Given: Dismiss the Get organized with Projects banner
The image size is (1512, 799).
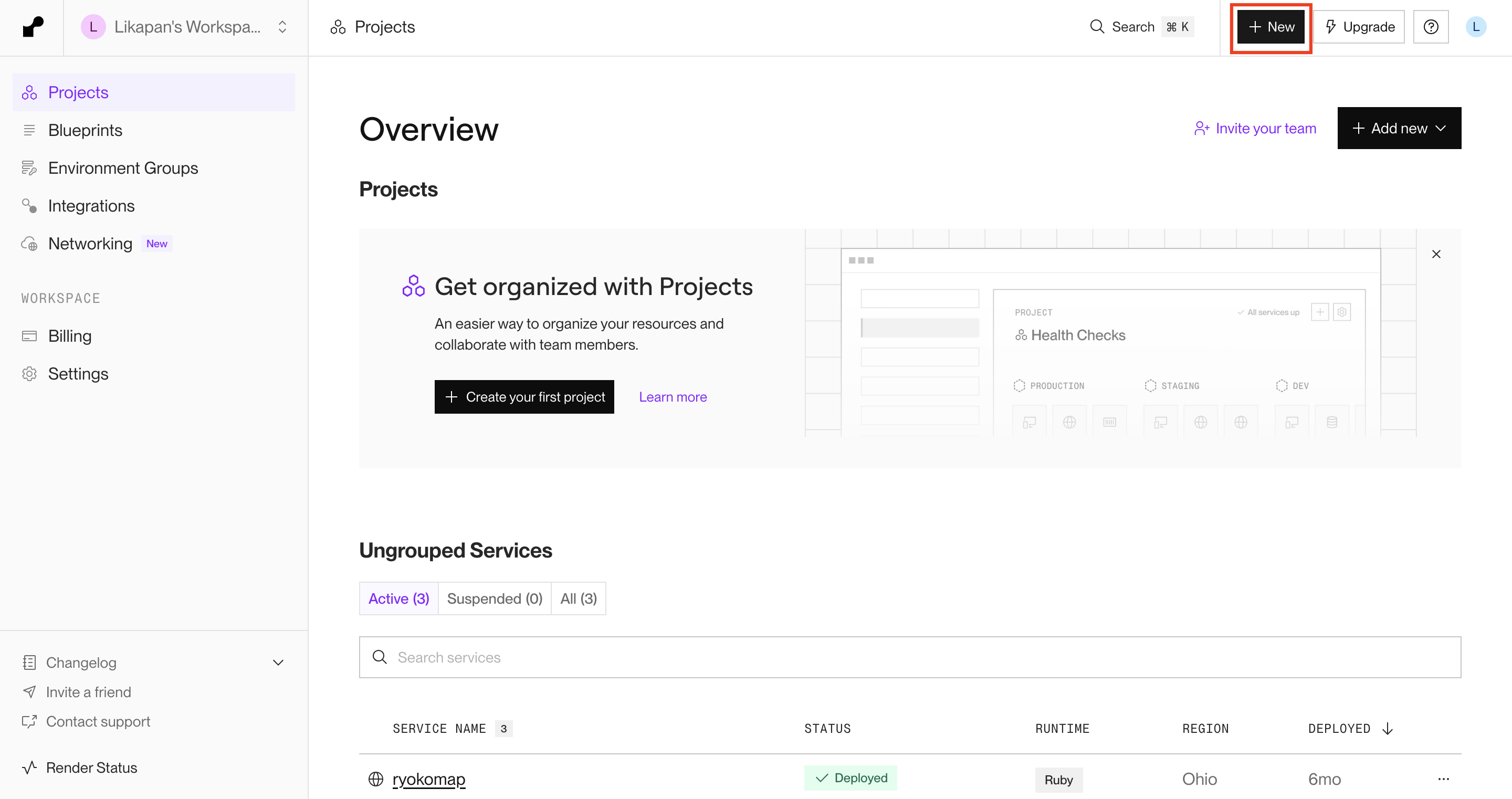Looking at the screenshot, I should (x=1436, y=254).
